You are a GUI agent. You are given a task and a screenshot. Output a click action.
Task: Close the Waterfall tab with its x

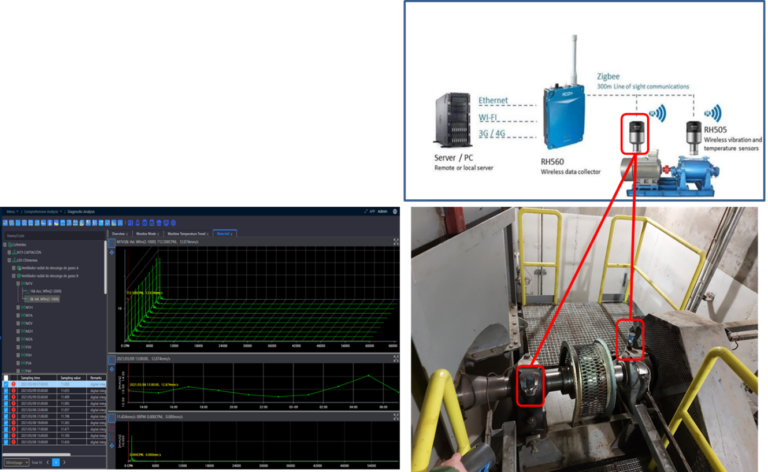231,234
